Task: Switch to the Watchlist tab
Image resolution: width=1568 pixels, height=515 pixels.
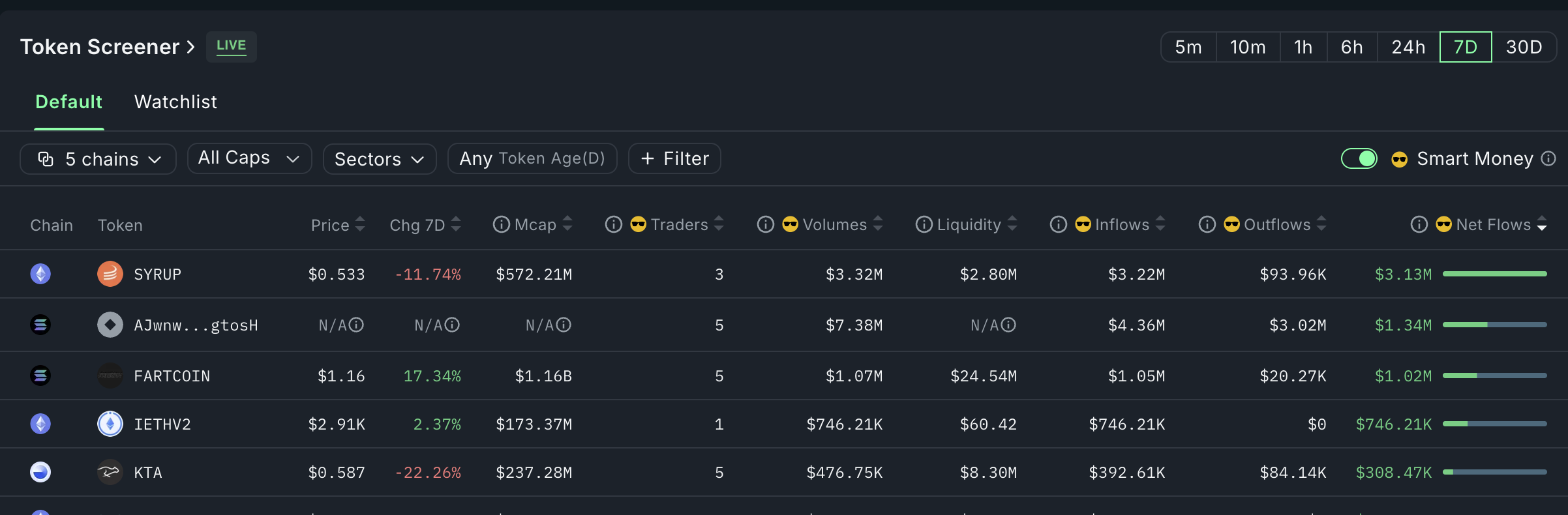Action: pyautogui.click(x=175, y=102)
